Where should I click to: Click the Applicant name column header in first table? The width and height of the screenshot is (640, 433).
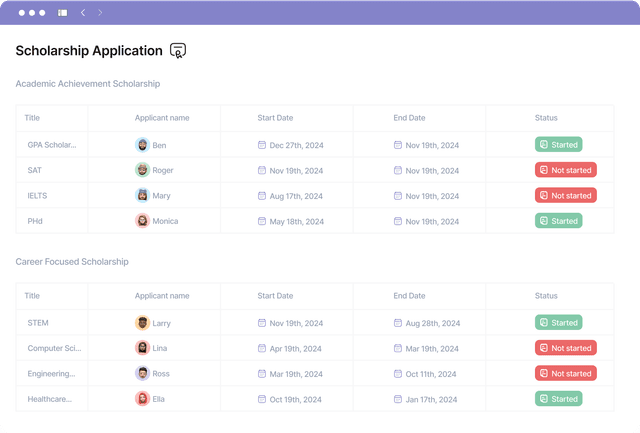tap(162, 118)
